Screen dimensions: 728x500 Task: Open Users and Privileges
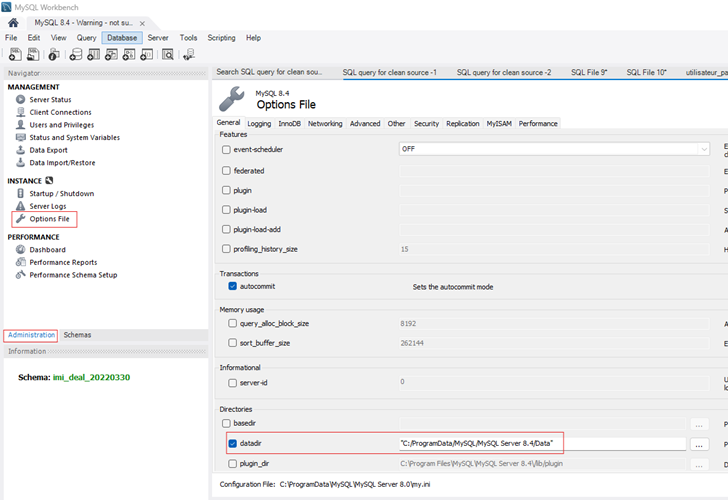(x=62, y=125)
